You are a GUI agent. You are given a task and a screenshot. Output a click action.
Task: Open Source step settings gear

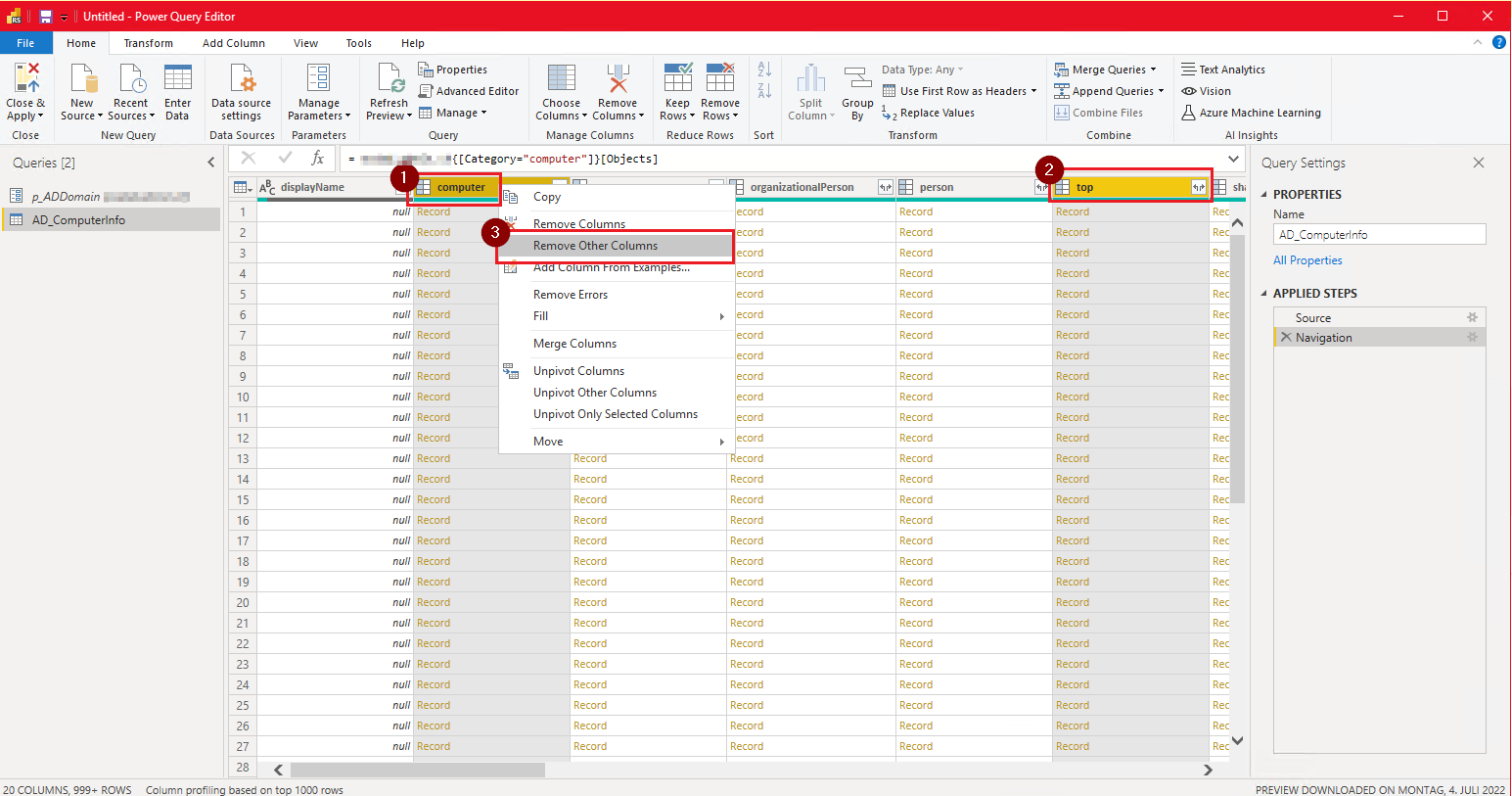[1472, 318]
